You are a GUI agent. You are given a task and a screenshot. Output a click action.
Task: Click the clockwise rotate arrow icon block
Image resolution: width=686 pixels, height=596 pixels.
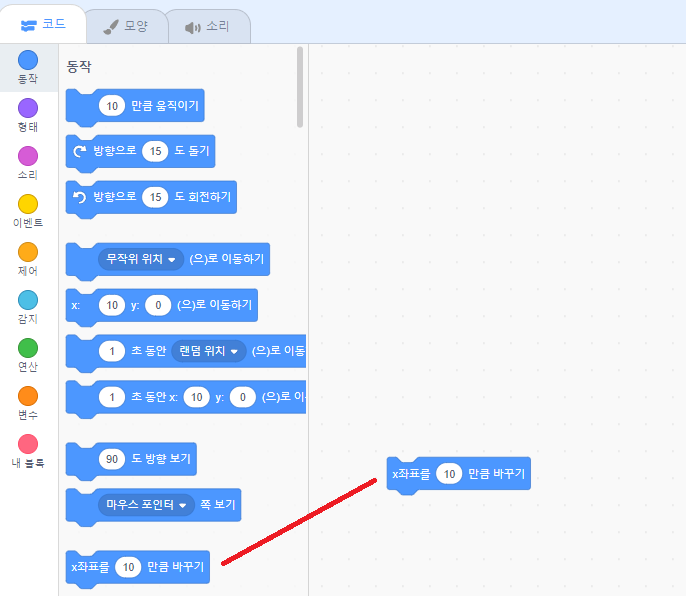80,151
